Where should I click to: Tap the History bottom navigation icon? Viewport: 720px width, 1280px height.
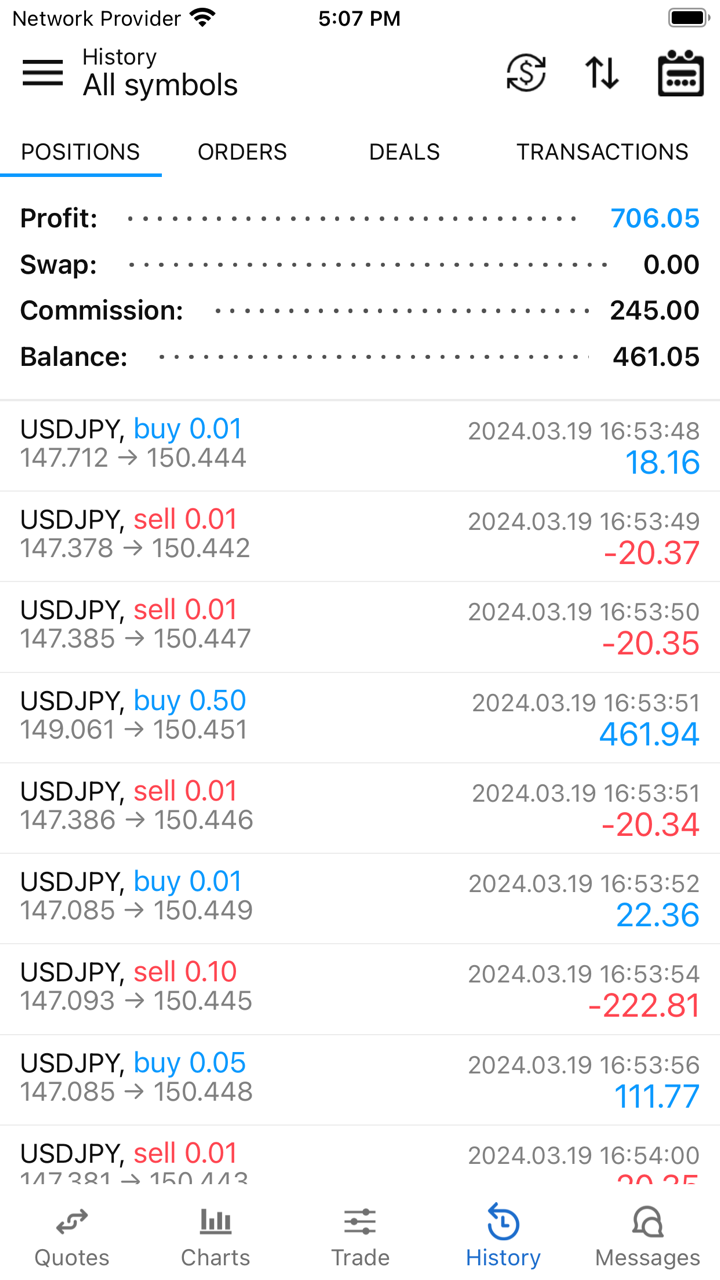503,1236
